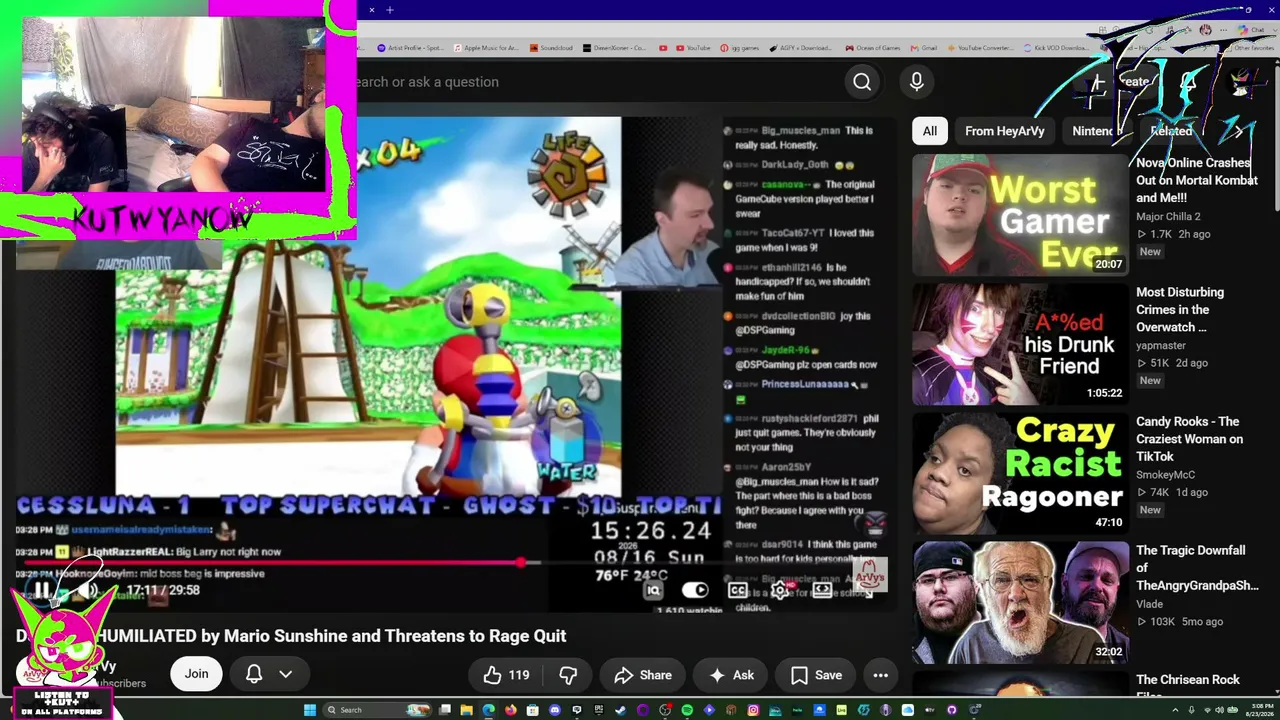Image resolution: width=1280 pixels, height=720 pixels.
Task: Pause the video with the pause button
Action: click(42, 590)
